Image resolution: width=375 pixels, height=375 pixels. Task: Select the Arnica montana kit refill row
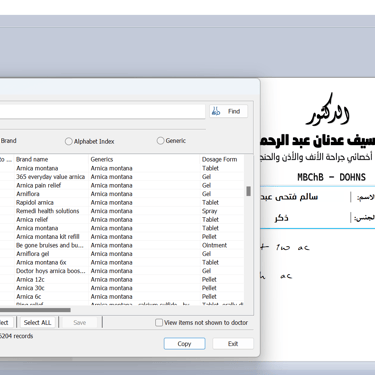point(122,237)
